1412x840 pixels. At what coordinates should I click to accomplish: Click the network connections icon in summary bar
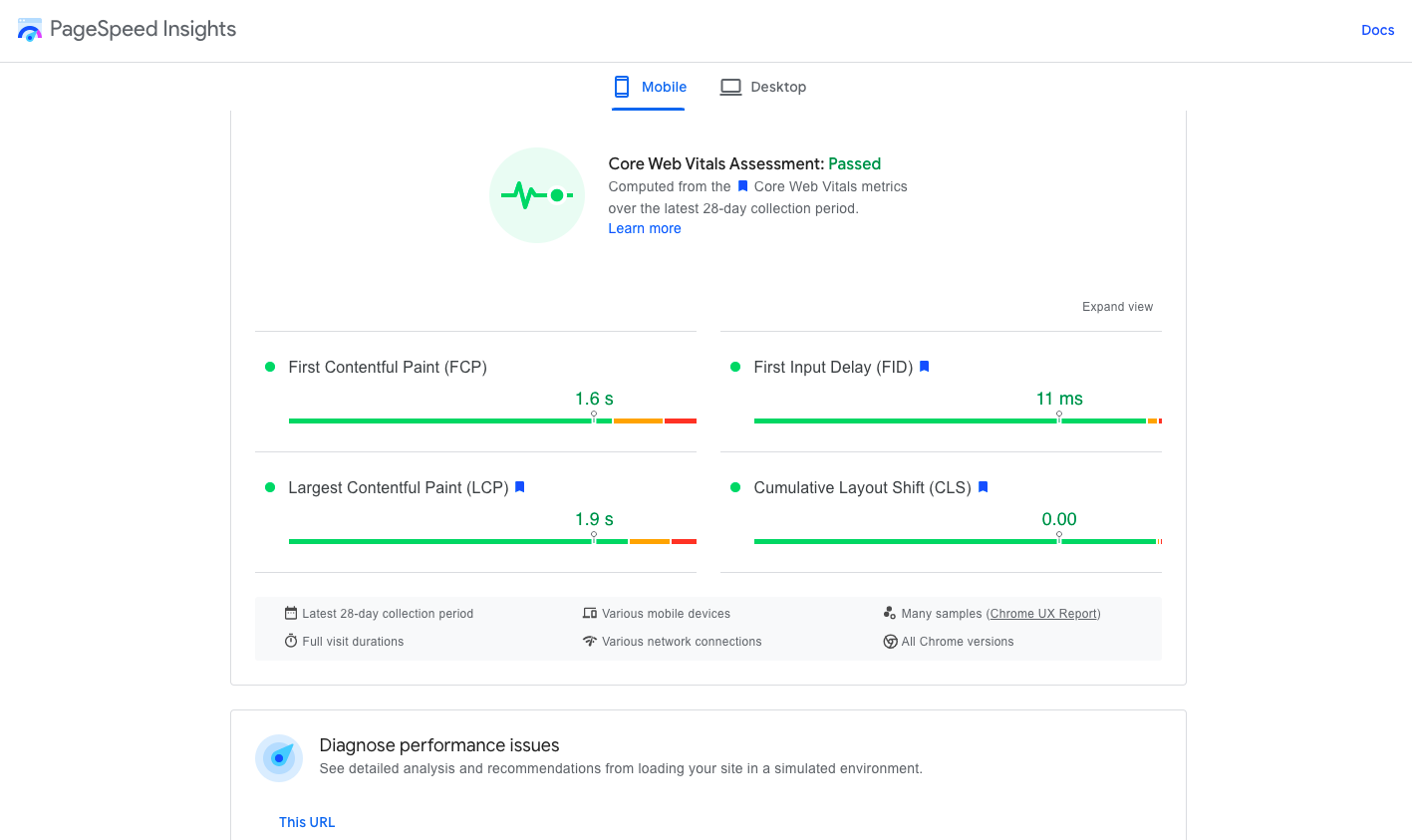(x=590, y=641)
